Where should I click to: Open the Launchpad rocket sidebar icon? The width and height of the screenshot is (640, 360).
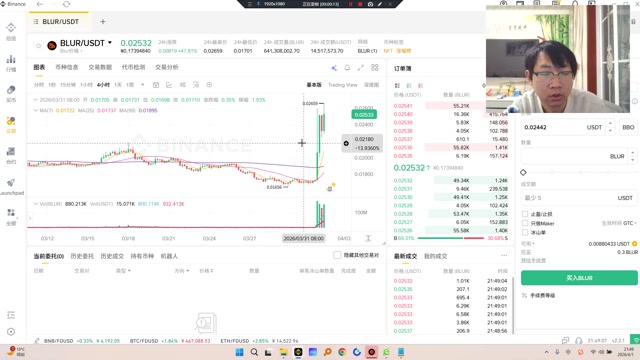(x=11, y=182)
